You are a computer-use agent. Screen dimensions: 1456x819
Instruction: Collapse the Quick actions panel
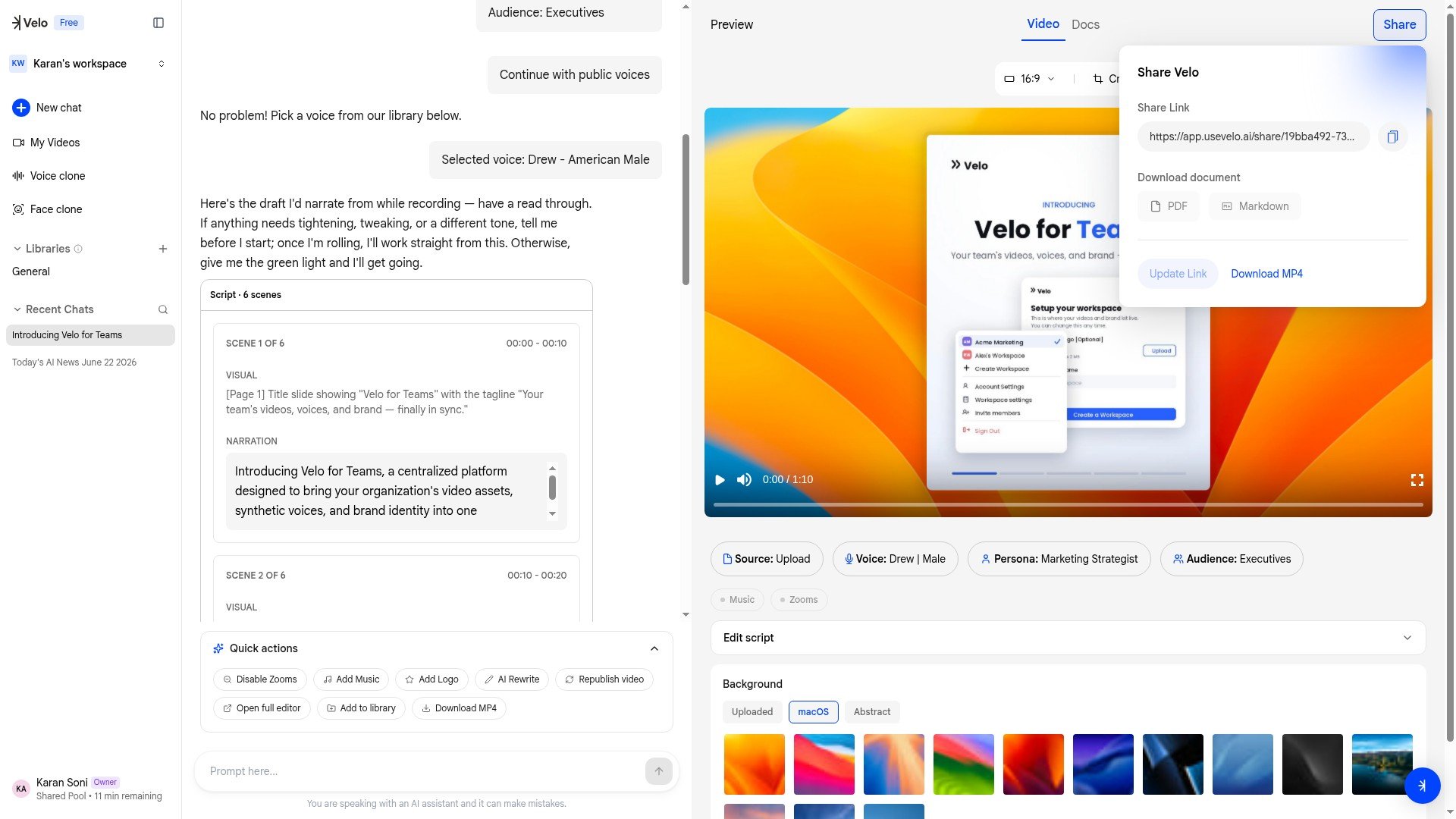(x=654, y=648)
